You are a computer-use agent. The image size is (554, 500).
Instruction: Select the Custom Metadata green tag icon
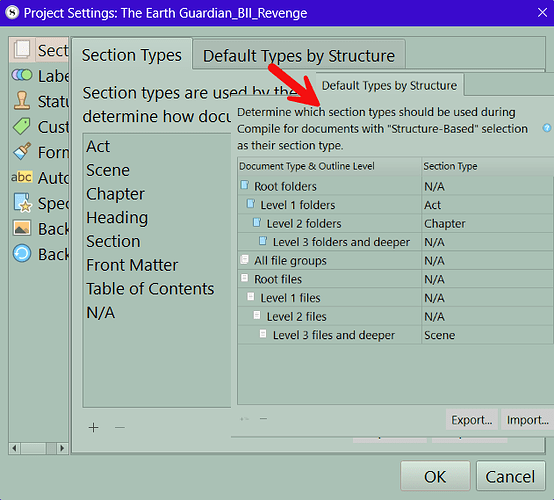(22, 126)
